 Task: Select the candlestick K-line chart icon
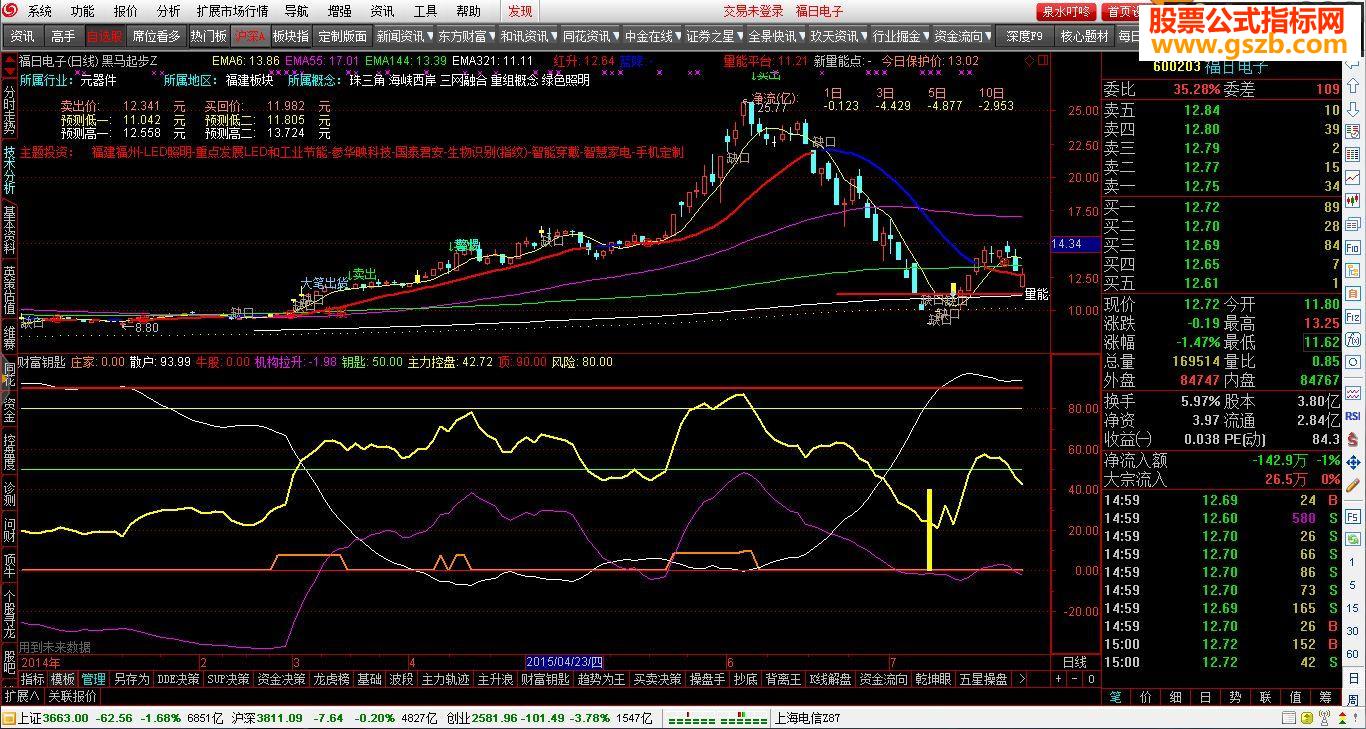(1352, 199)
